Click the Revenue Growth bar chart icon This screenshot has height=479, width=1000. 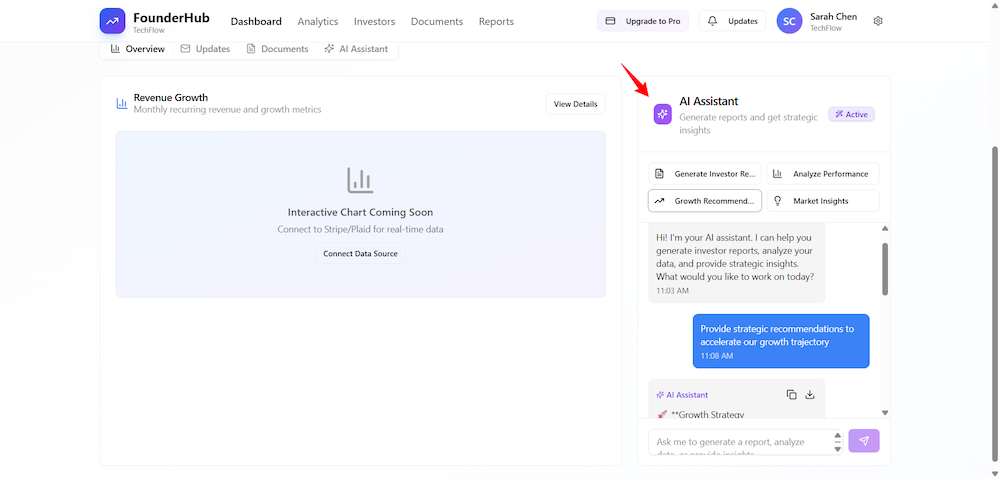(x=122, y=103)
